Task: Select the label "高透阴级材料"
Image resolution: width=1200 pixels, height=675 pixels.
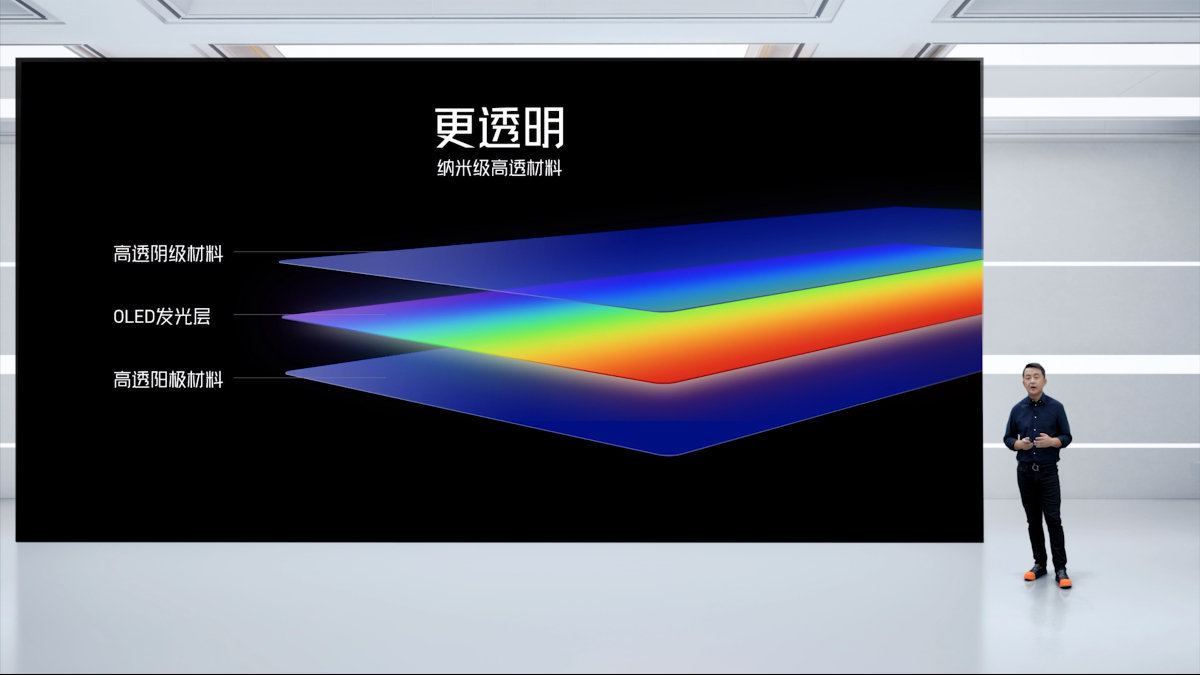Action: point(168,254)
